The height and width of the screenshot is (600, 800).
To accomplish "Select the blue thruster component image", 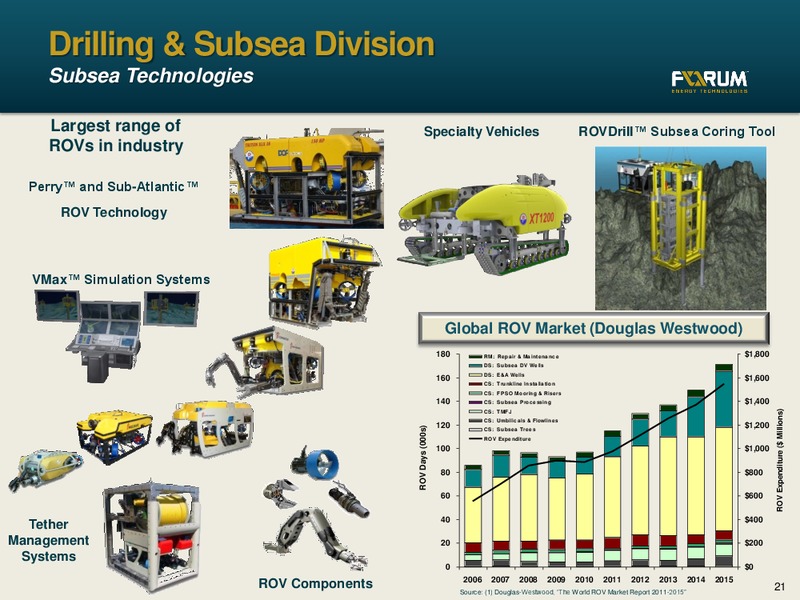I will [x=313, y=462].
